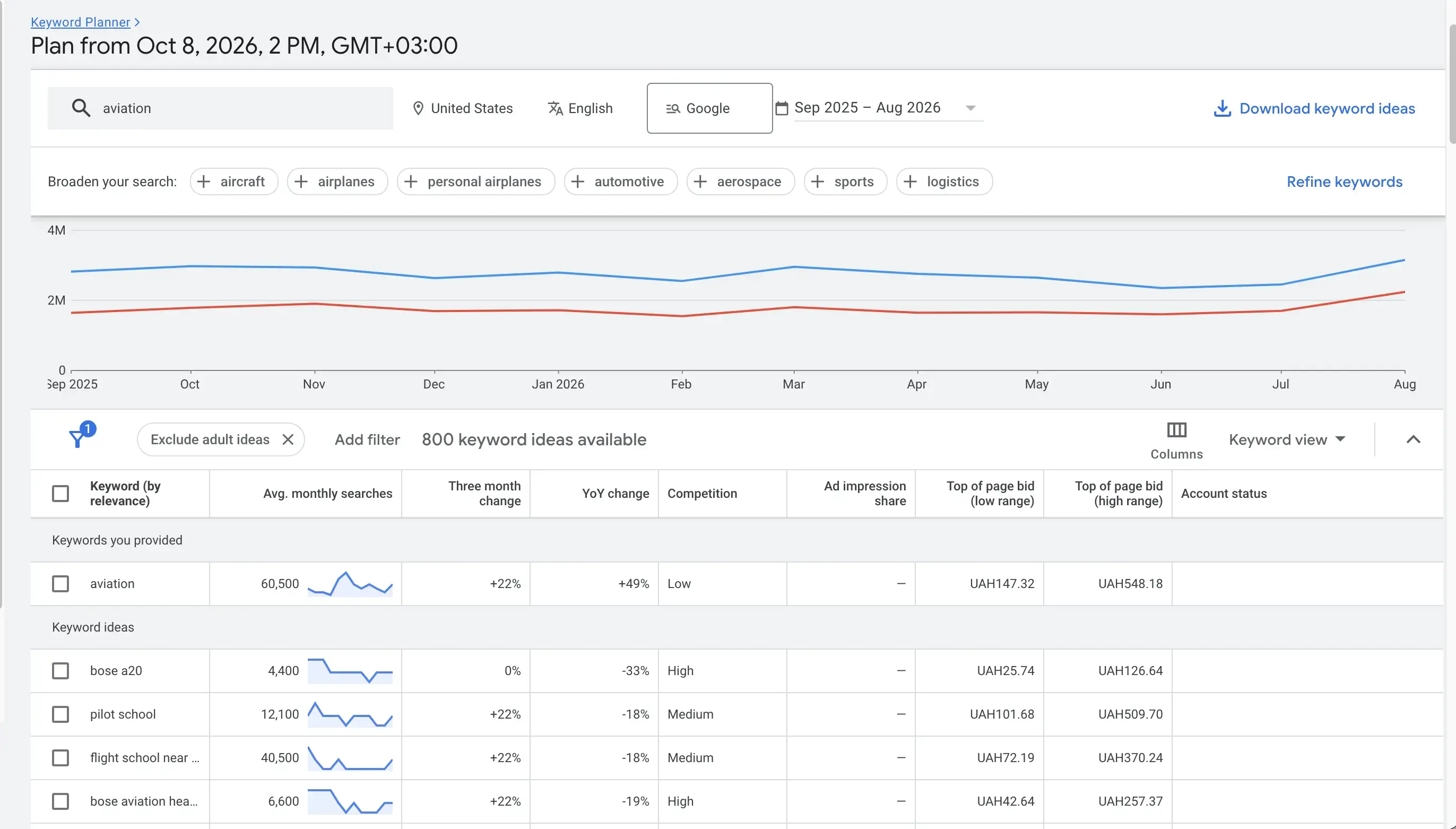This screenshot has width=1456, height=829.
Task: Click Add filter
Action: click(367, 439)
